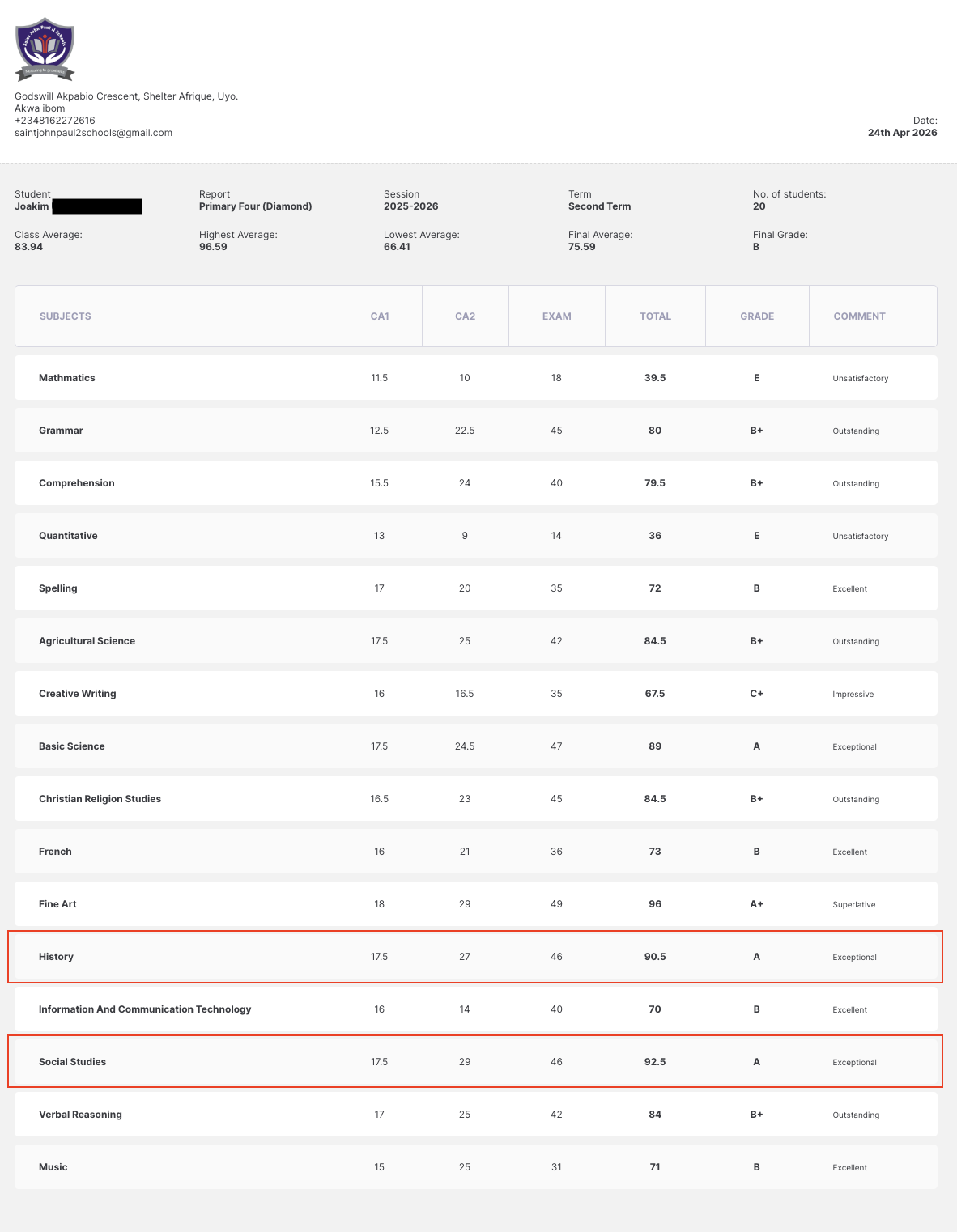Click the school crest logo
The image size is (957, 1232).
coord(45,49)
